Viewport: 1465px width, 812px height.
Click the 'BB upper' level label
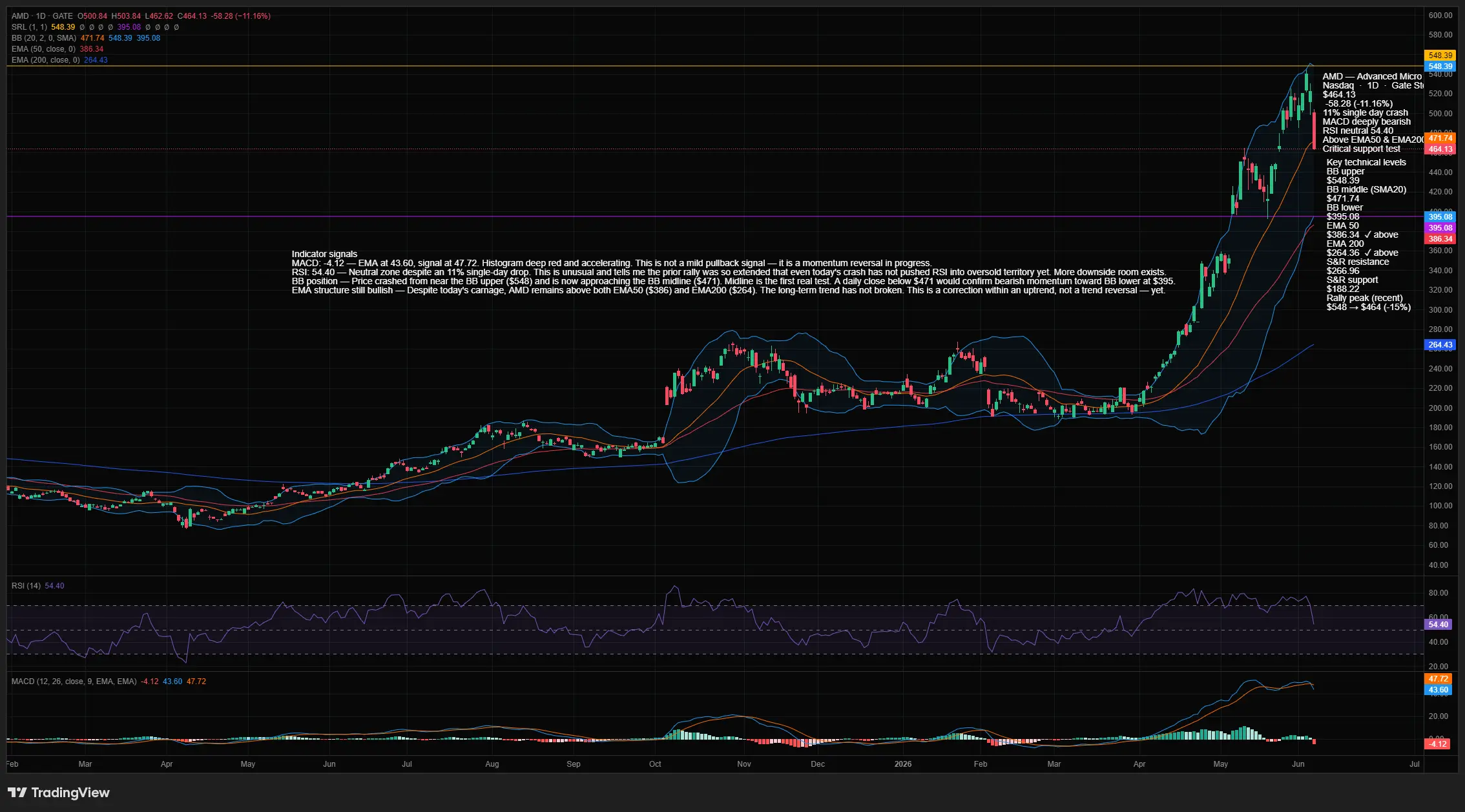(x=1346, y=172)
